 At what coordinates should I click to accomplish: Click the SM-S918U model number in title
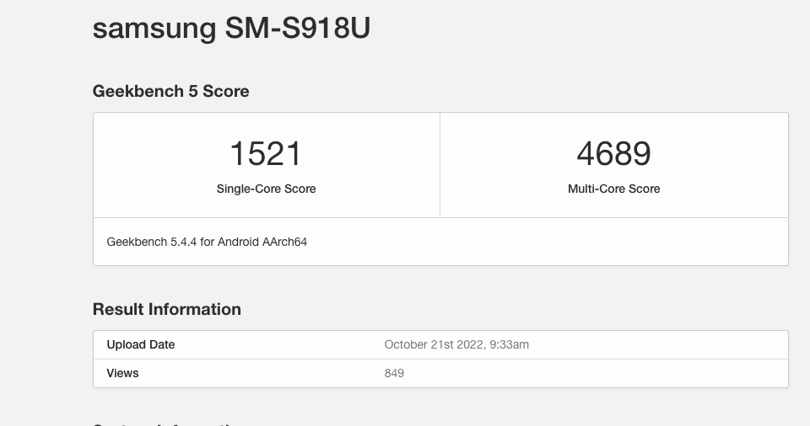298,28
